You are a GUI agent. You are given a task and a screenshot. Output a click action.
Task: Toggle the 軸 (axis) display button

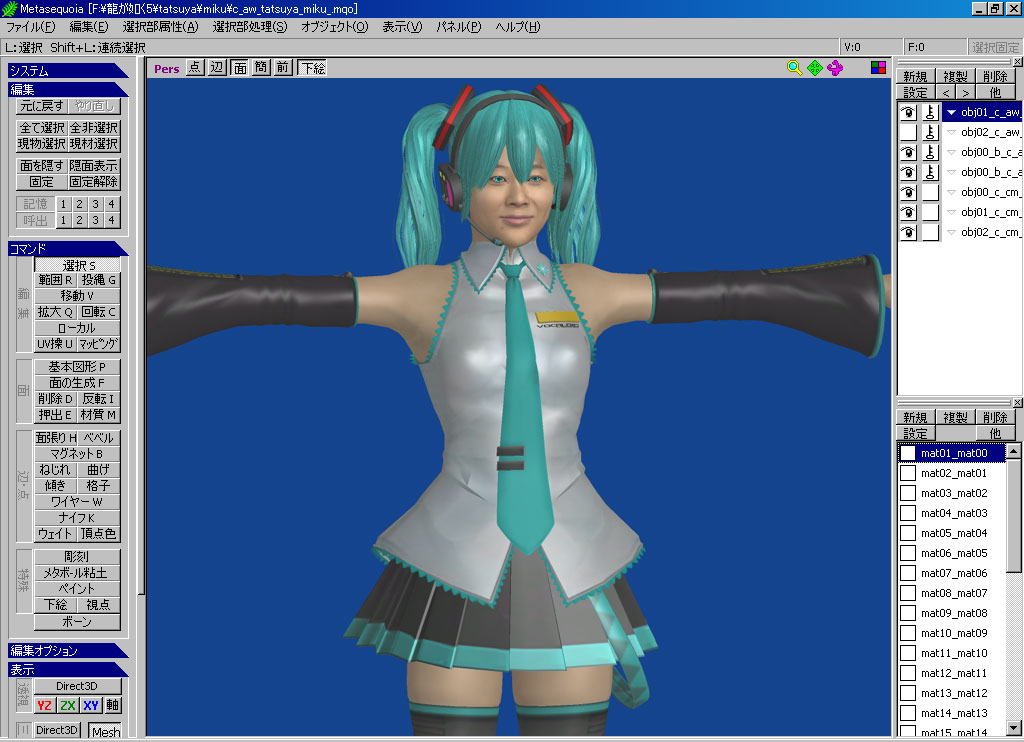click(113, 705)
